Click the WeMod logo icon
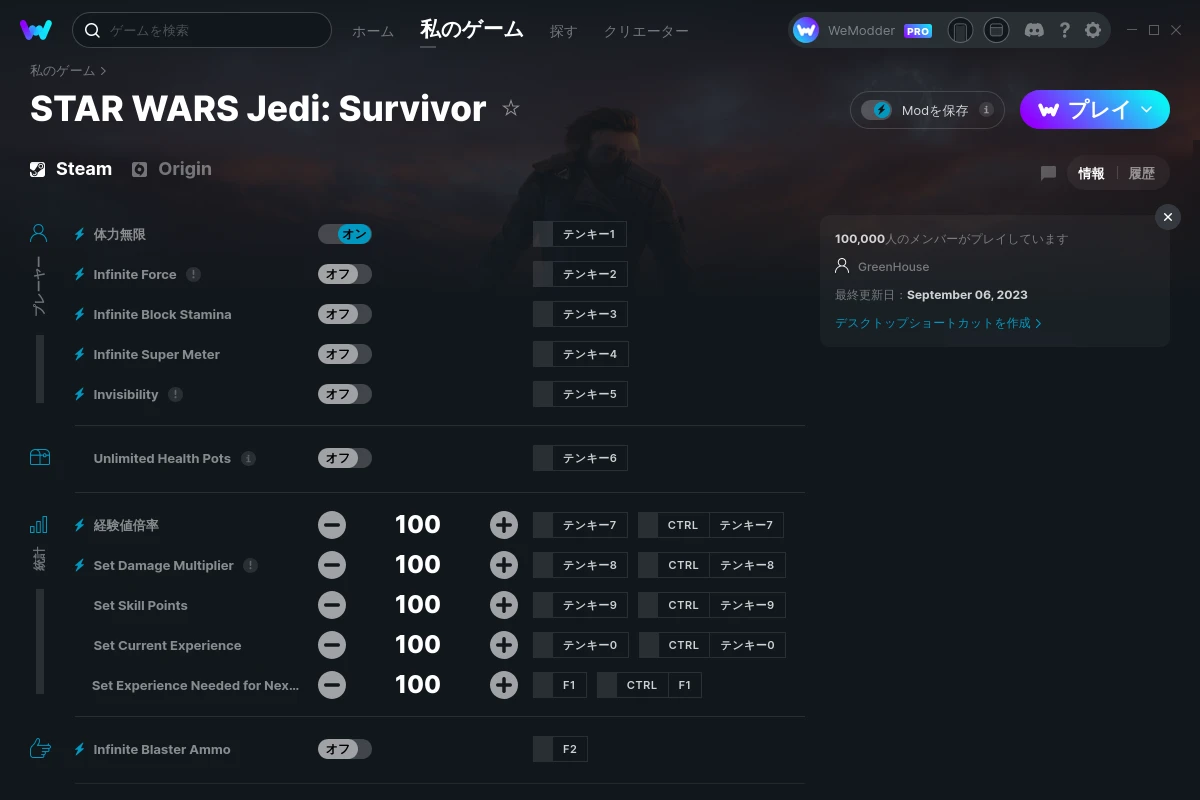 (36, 30)
